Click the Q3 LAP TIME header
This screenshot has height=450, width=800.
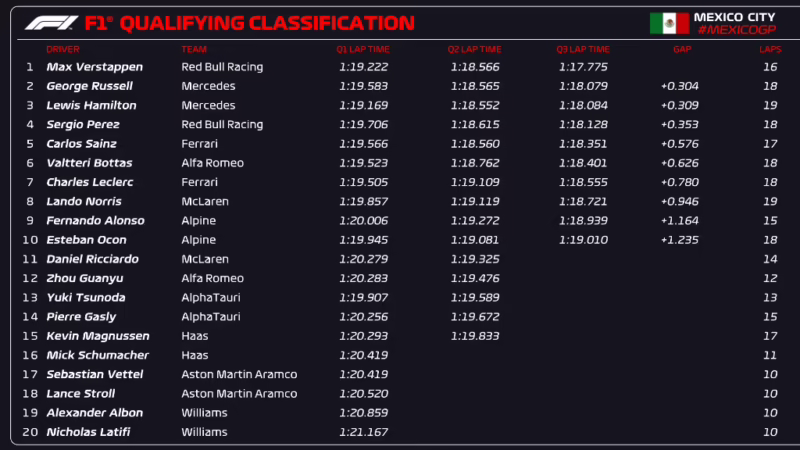582,49
